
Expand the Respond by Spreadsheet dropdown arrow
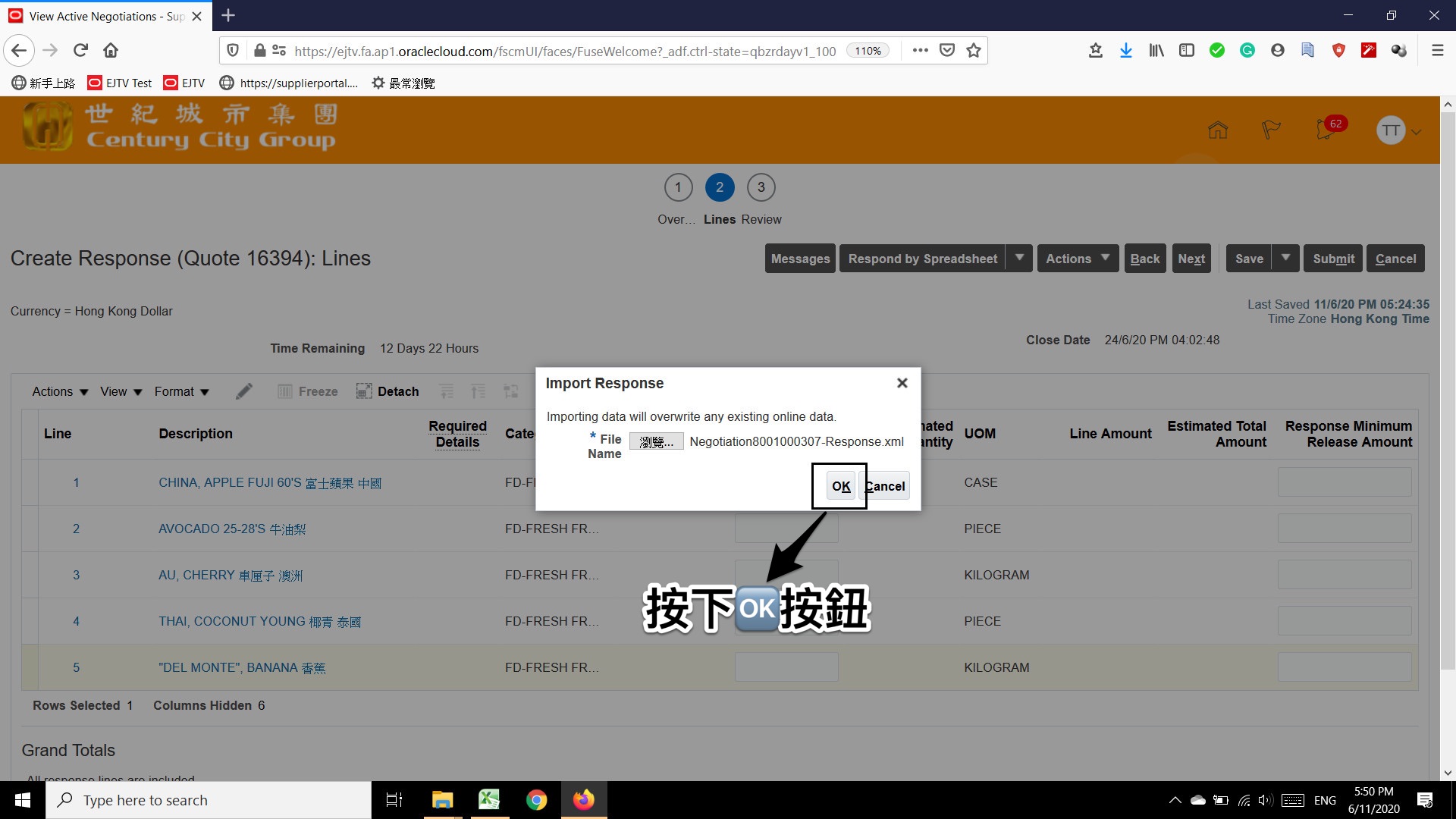click(1019, 259)
